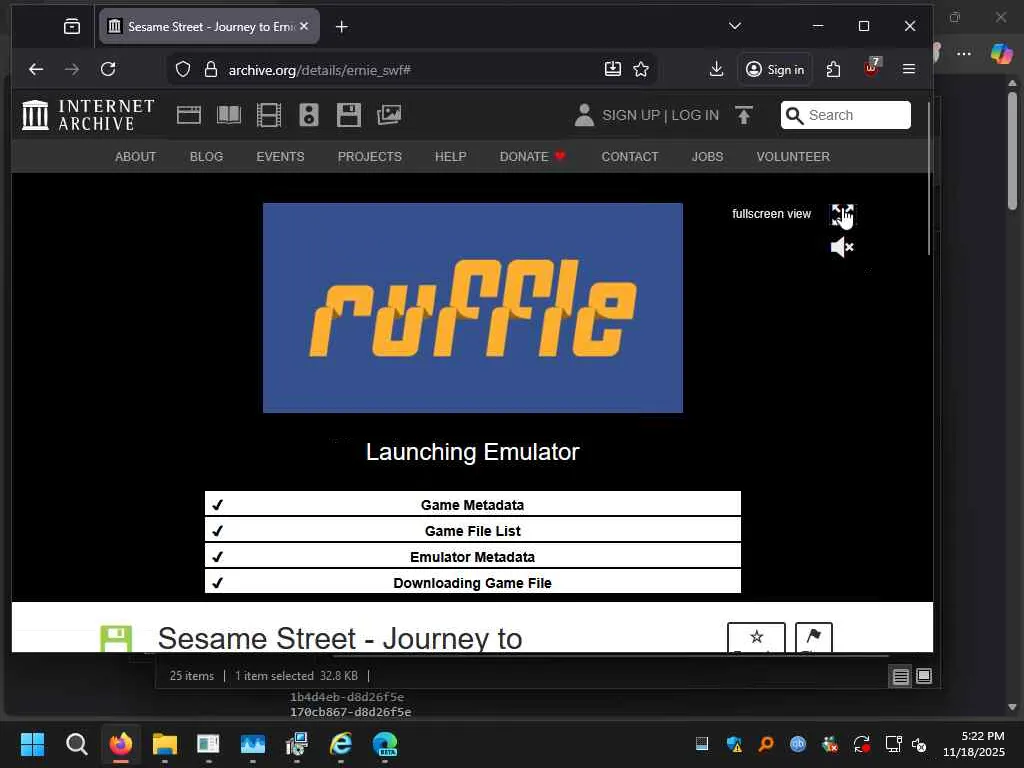Open tracking protection shield icon
The width and height of the screenshot is (1024, 768).
(183, 69)
